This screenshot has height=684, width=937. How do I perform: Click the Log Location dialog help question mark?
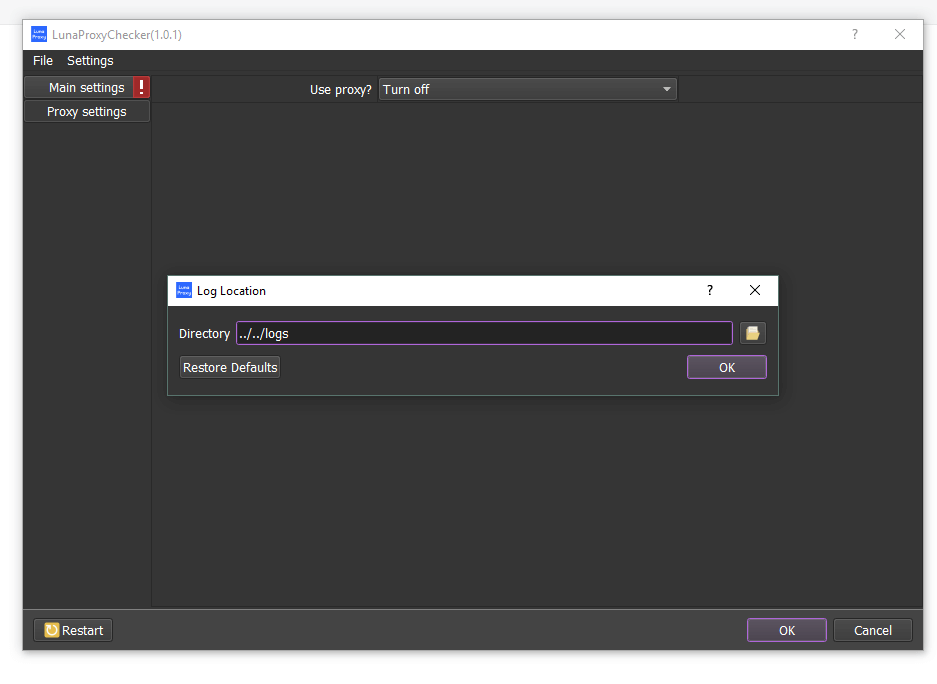pos(709,291)
